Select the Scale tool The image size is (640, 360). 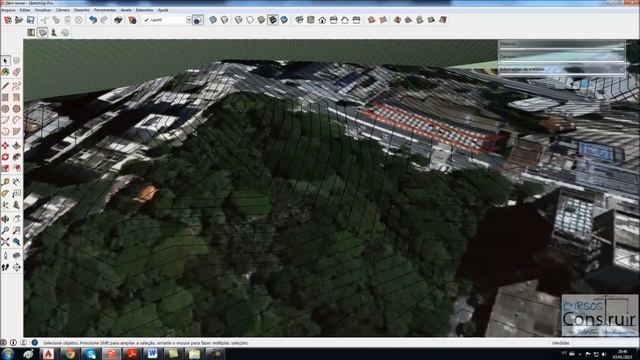coord(5,168)
